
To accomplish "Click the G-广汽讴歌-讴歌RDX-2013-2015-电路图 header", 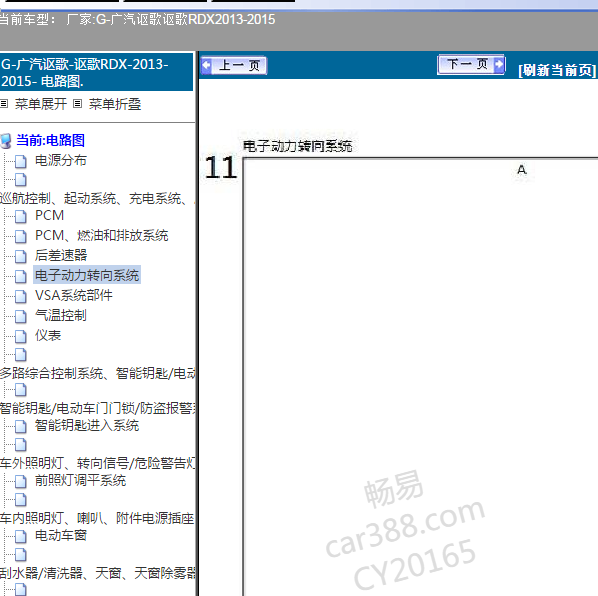I will coord(96,72).
